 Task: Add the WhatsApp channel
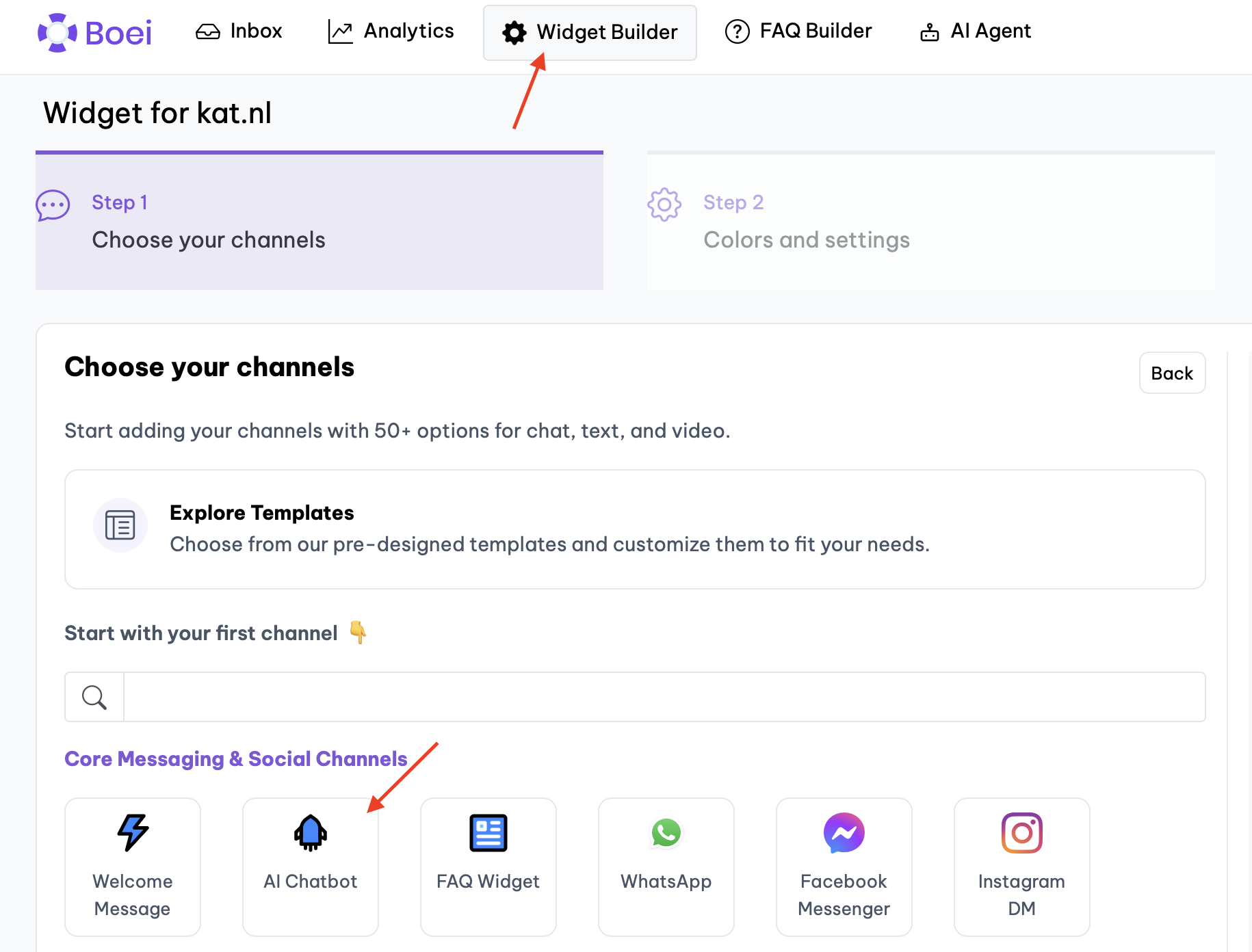click(x=666, y=867)
